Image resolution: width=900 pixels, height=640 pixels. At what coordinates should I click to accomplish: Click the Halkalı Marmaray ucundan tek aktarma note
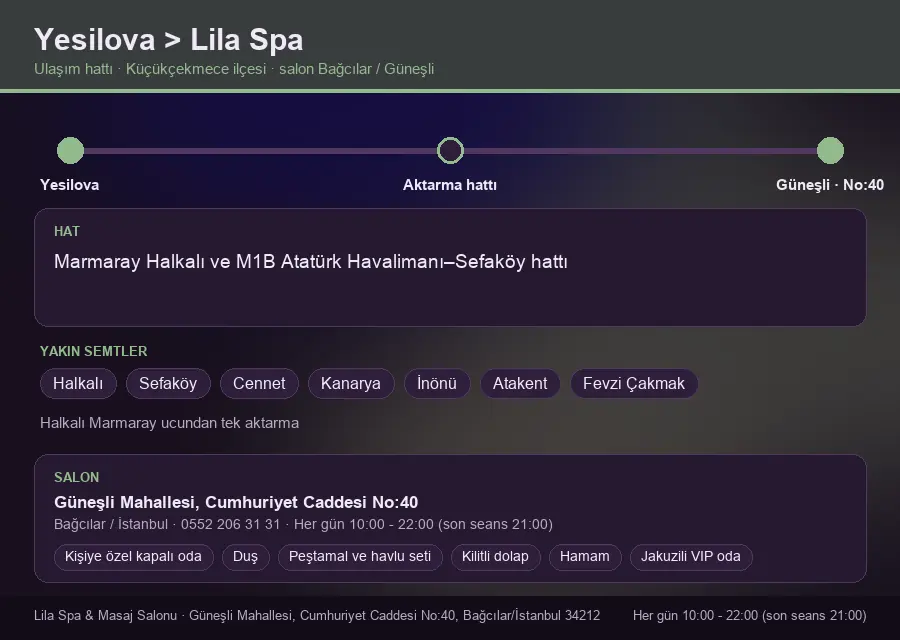169,423
